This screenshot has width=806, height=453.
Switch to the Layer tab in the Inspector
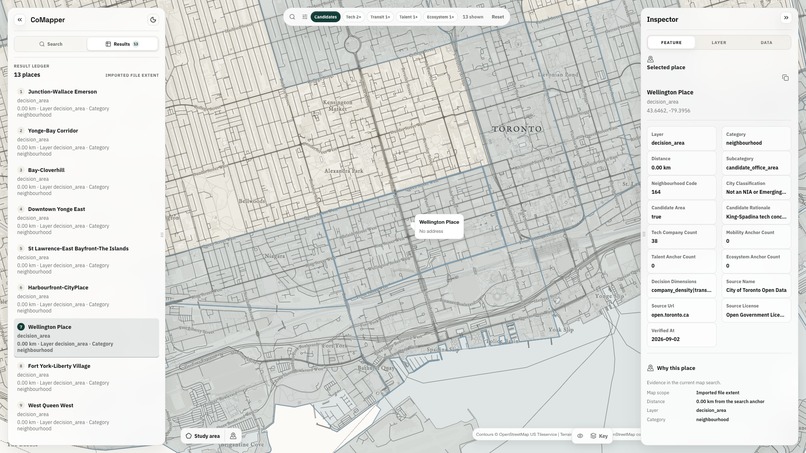click(719, 43)
